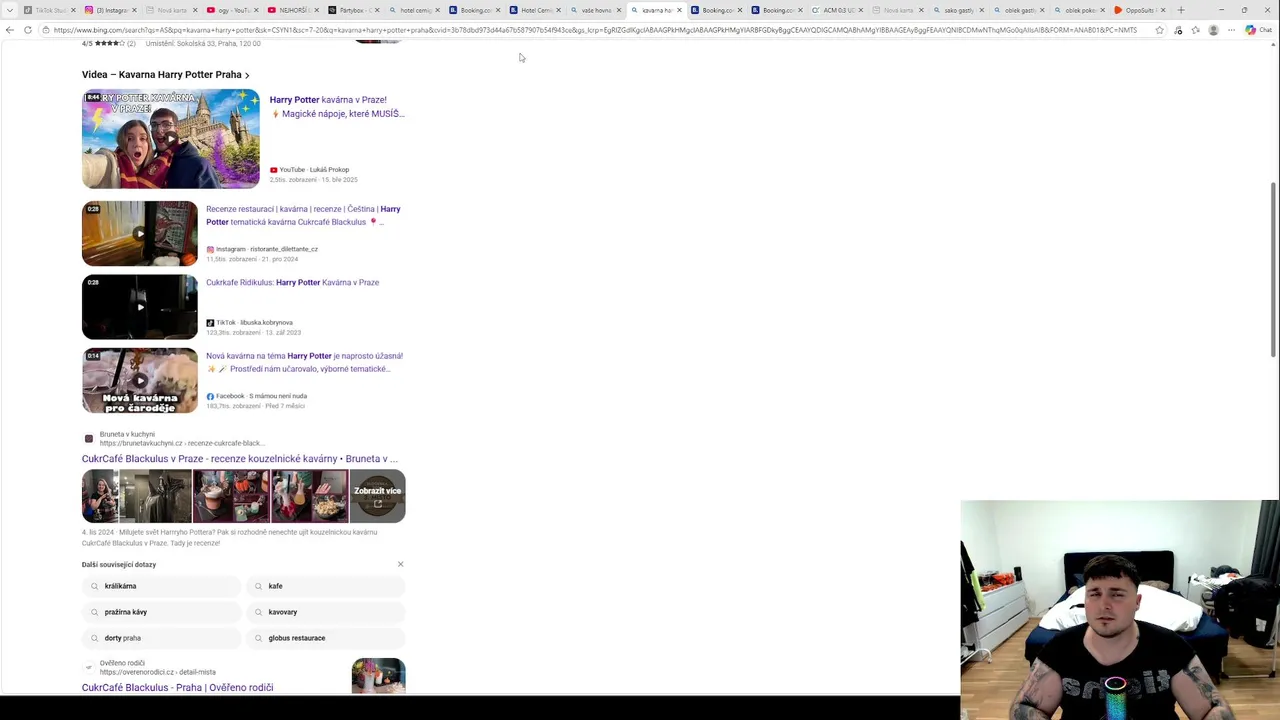The height and width of the screenshot is (720, 1280).
Task: Reload the page with the refresh icon
Action: pyautogui.click(x=28, y=30)
